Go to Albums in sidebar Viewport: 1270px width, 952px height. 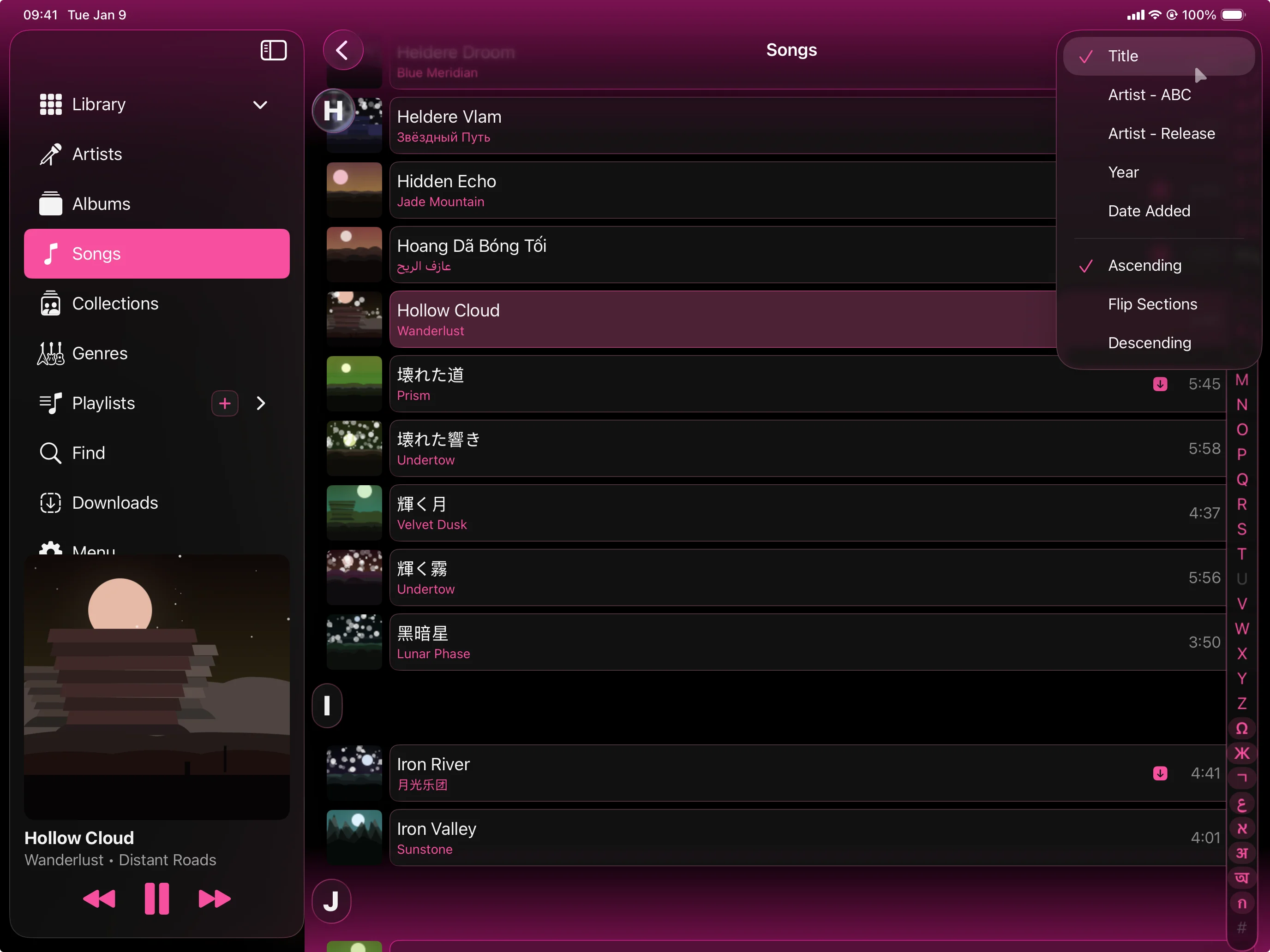101,204
